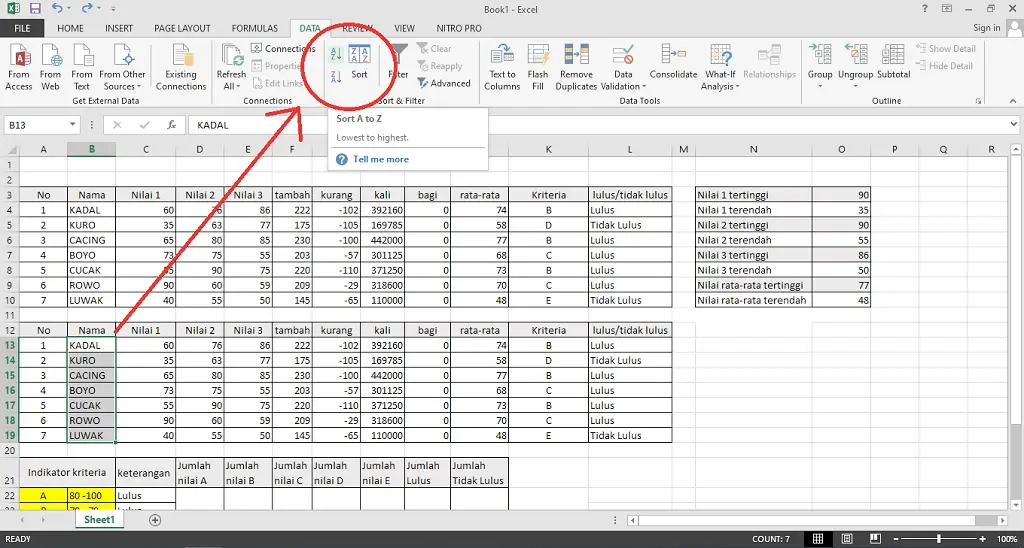Toggle the Filter funnel button
Viewport: 1024px width, 548px height.
tap(398, 63)
